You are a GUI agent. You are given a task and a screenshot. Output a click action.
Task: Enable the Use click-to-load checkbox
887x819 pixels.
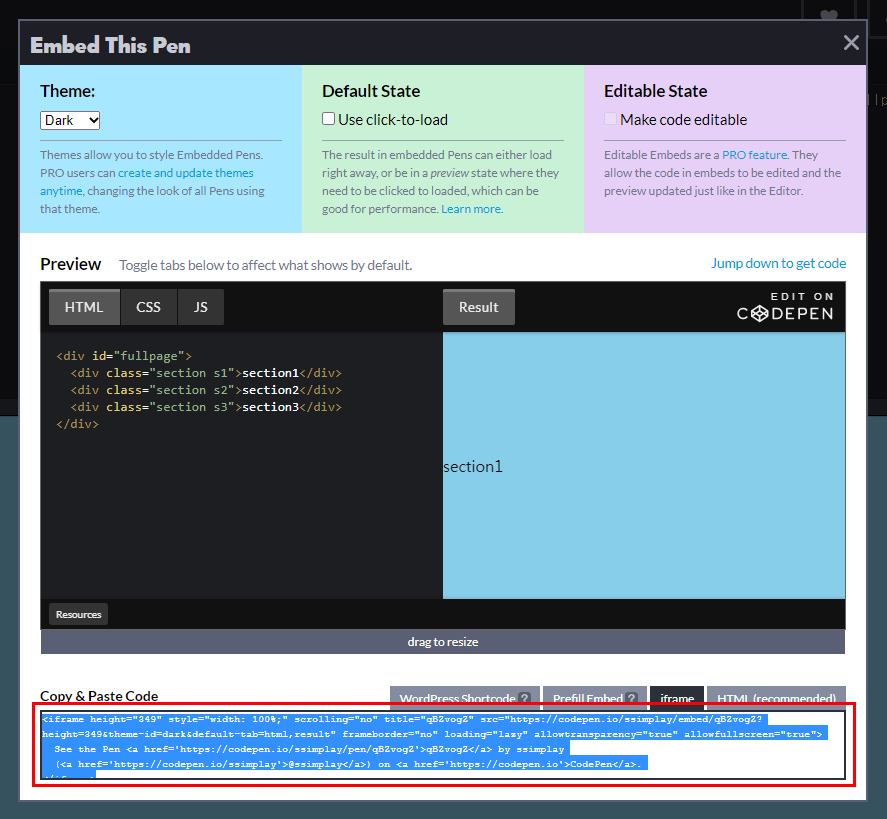click(328, 119)
